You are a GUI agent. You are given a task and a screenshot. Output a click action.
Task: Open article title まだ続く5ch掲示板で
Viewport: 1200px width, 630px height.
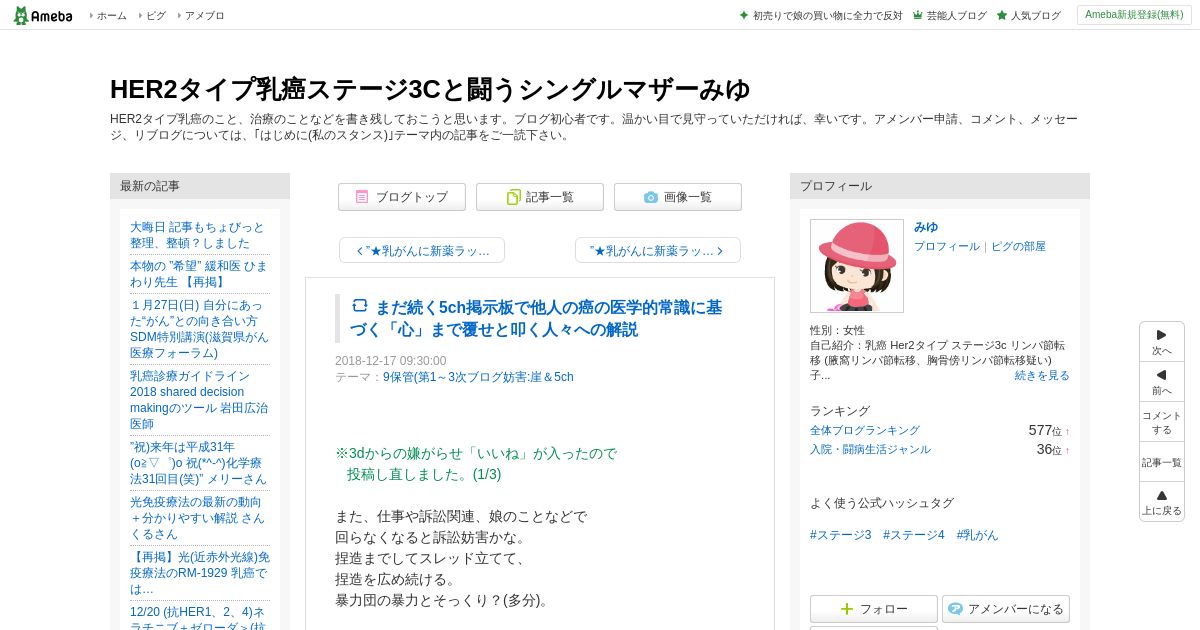536,318
